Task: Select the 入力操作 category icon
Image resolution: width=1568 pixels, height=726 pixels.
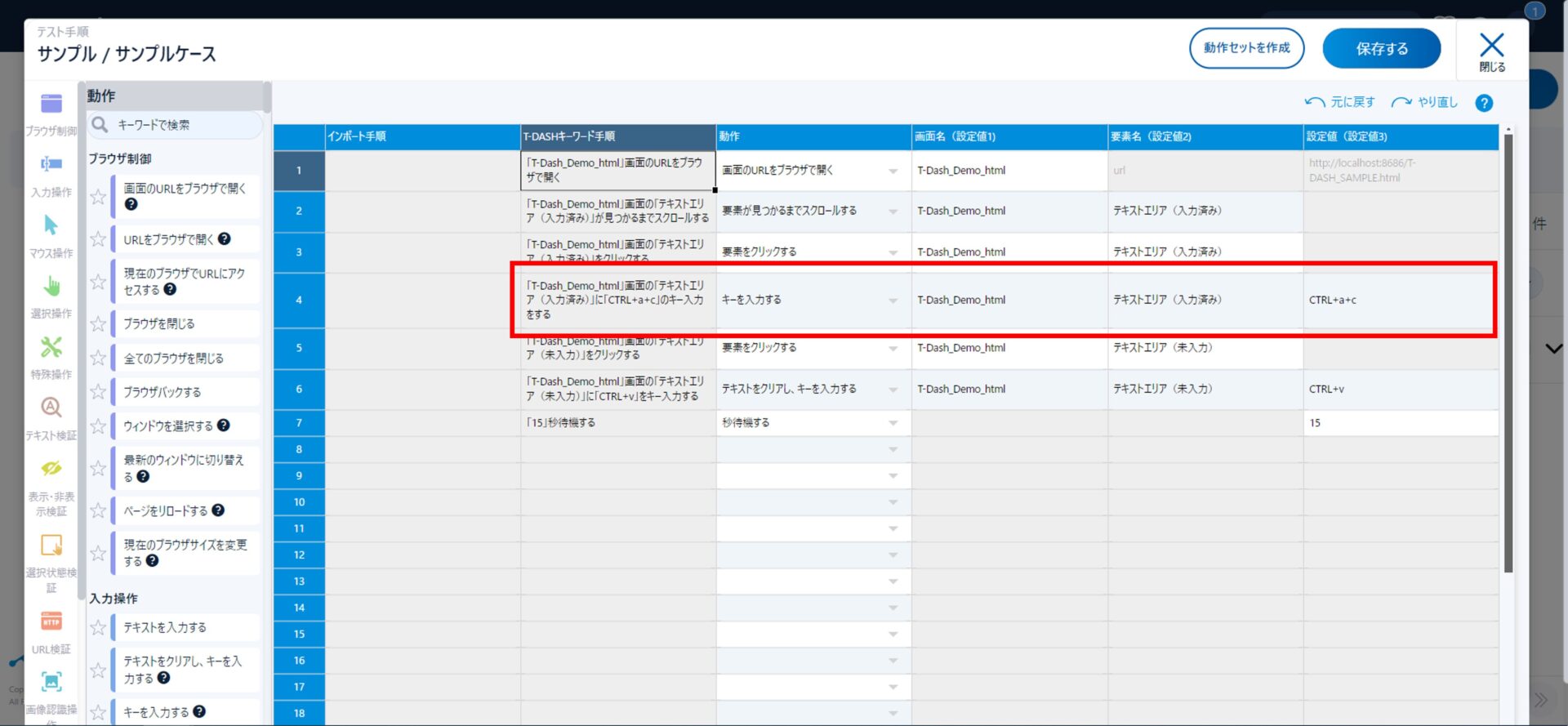Action: click(x=51, y=165)
